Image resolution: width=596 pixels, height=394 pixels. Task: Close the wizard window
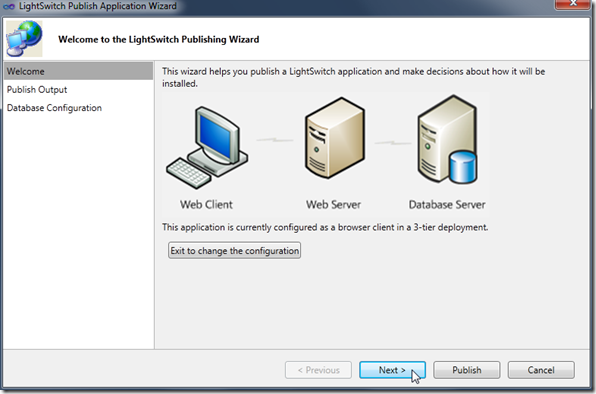point(572,4)
